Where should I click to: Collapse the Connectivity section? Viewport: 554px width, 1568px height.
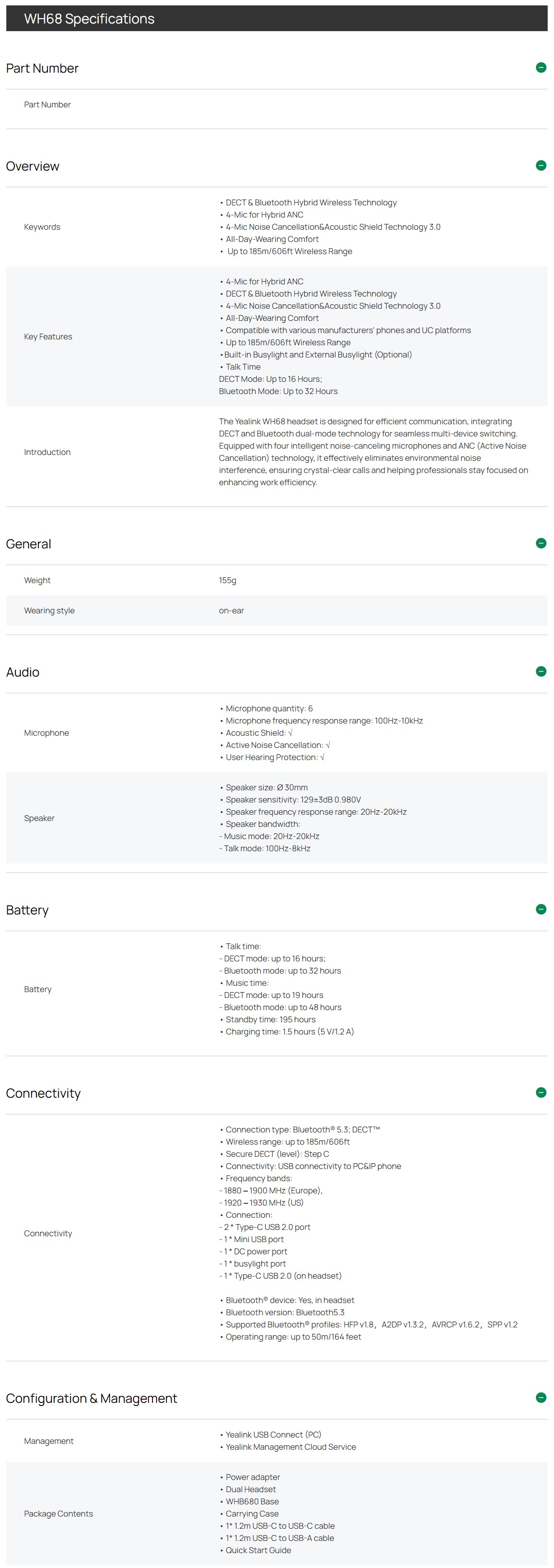540,1093
